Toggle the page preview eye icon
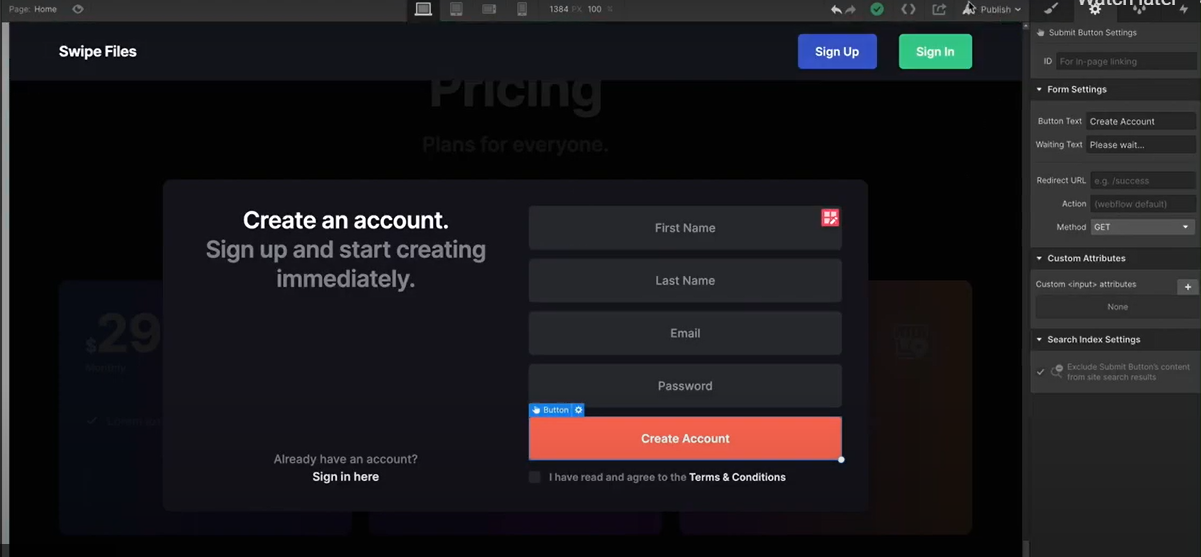The height and width of the screenshot is (557, 1201). [78, 9]
